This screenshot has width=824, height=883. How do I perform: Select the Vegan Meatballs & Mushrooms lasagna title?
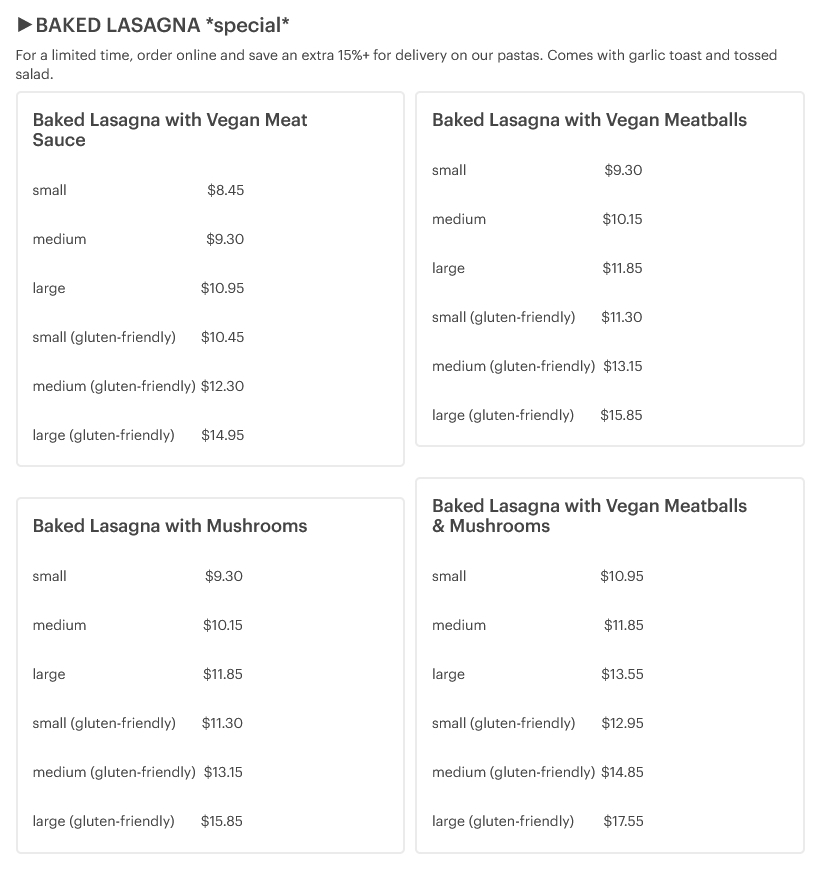click(589, 516)
